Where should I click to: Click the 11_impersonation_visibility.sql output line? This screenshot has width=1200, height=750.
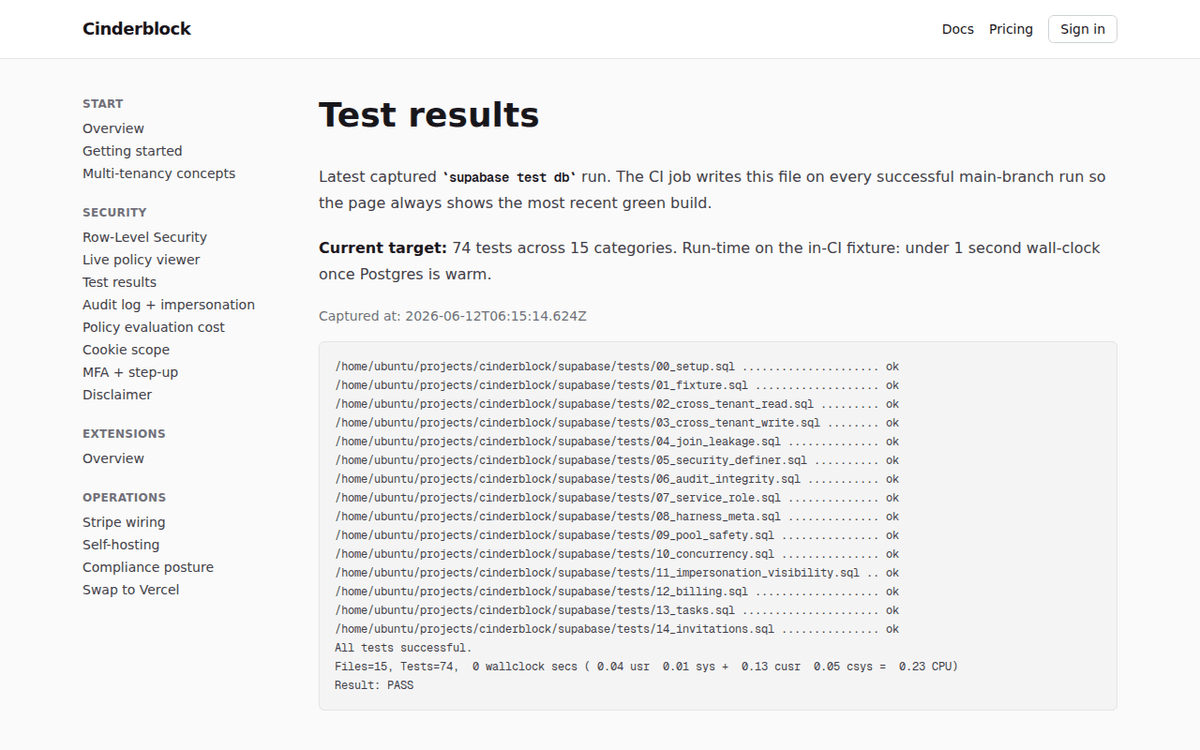617,573
